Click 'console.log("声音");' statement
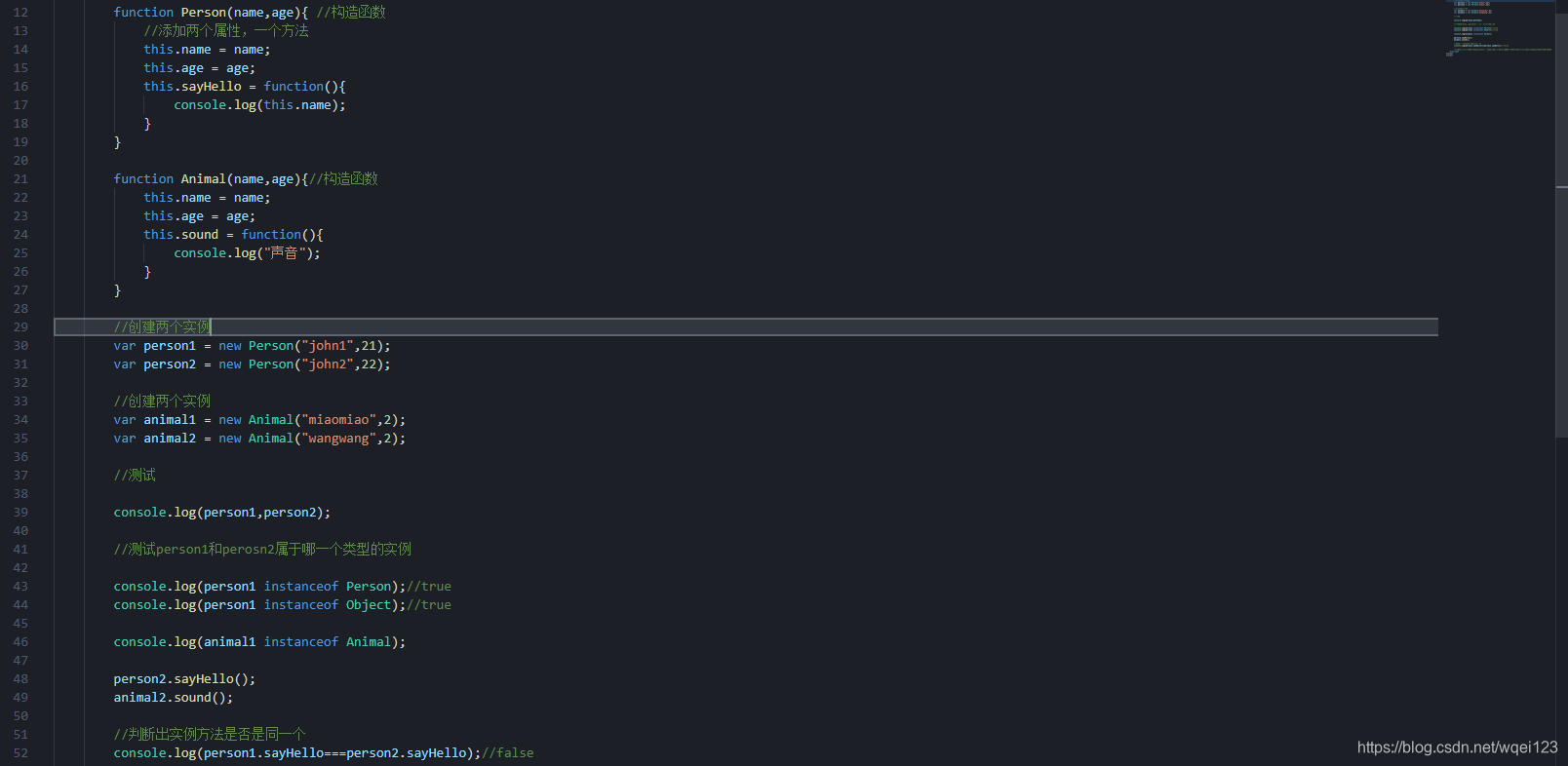The width and height of the screenshot is (1568, 766). [x=247, y=253]
